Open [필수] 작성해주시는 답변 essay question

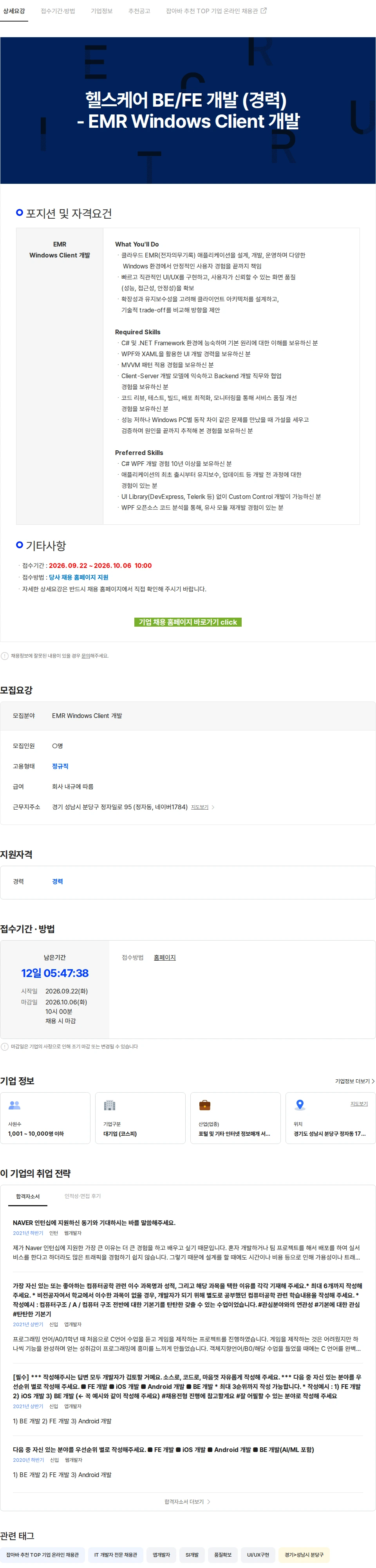click(187, 1386)
